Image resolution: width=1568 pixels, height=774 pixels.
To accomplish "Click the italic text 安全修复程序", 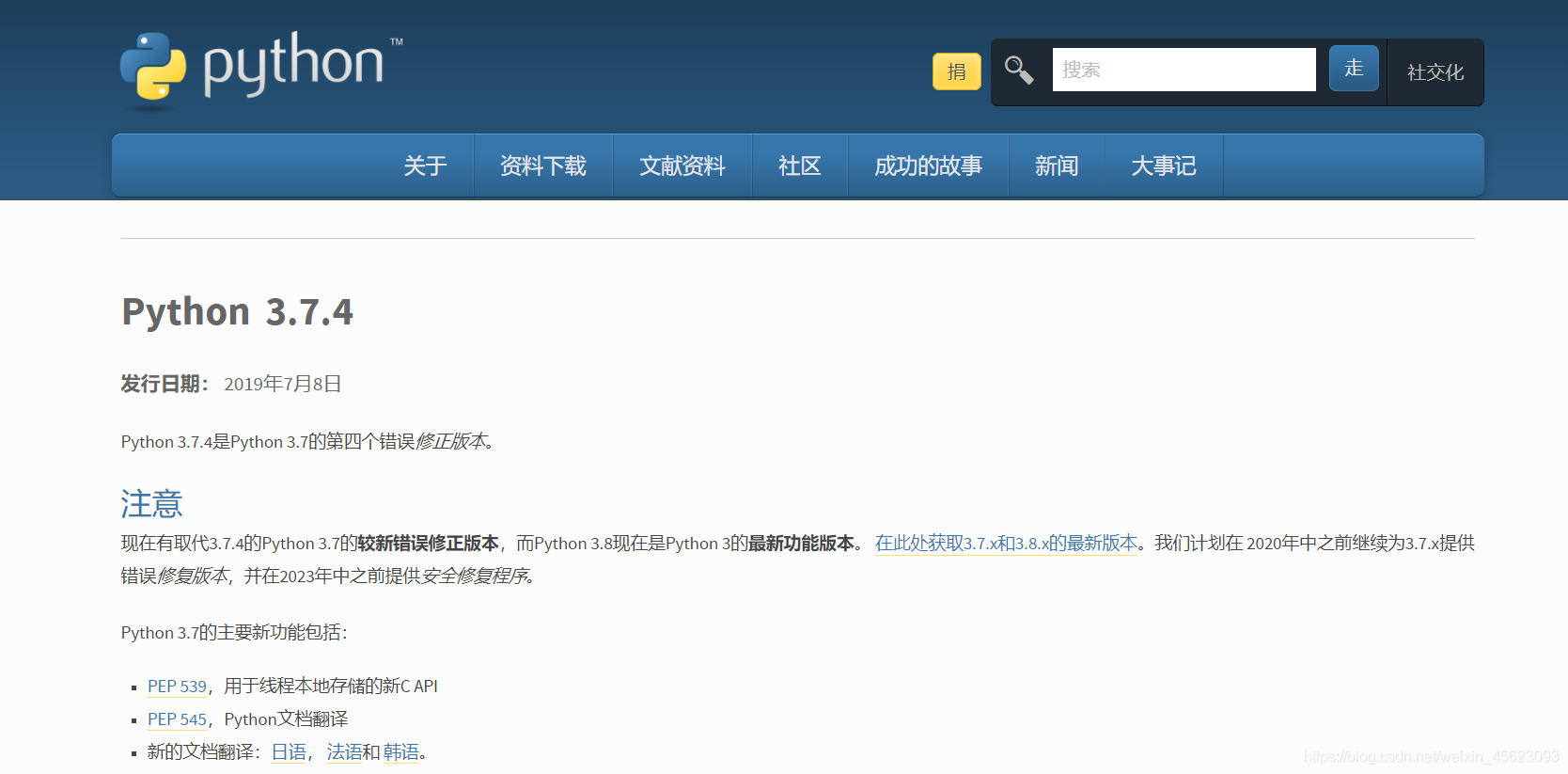I will (475, 576).
